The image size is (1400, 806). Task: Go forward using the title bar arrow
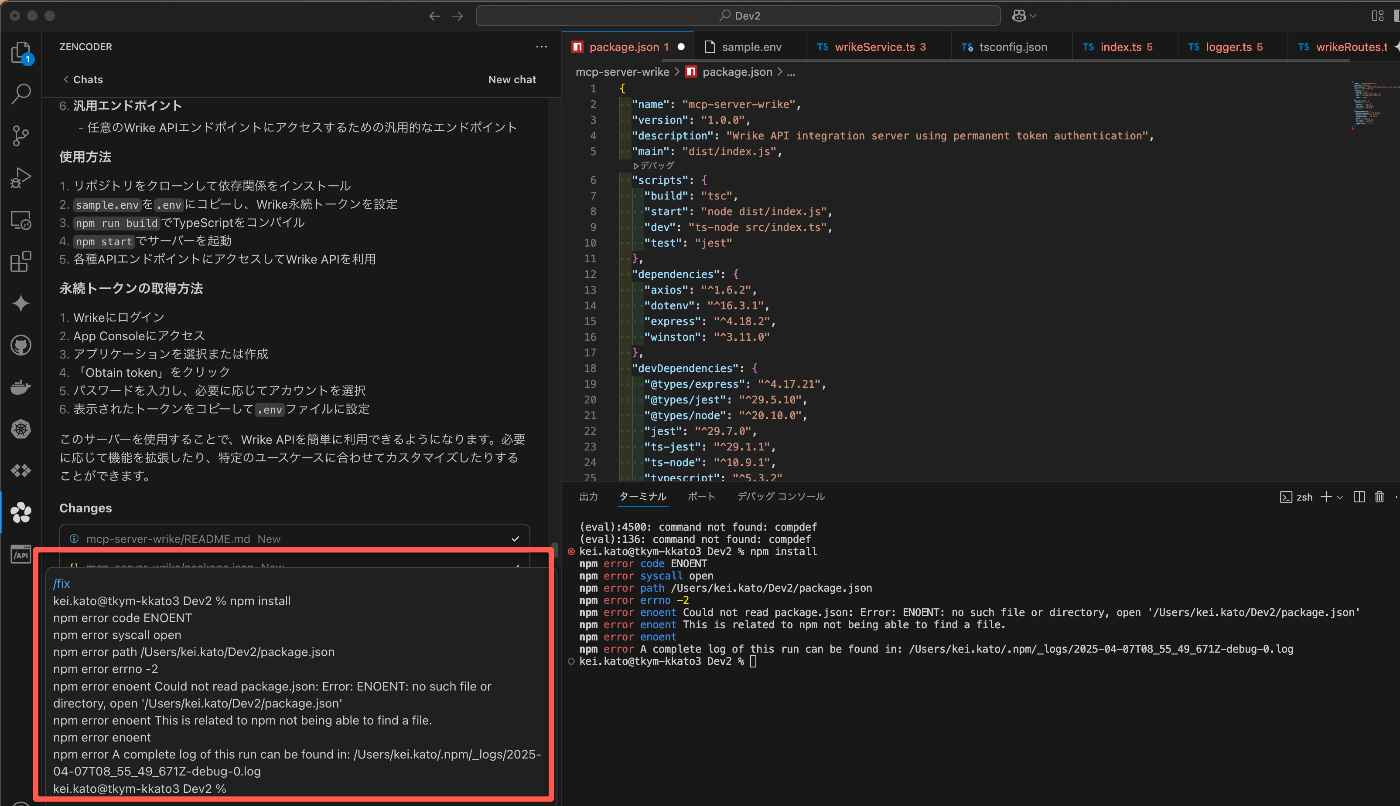458,16
